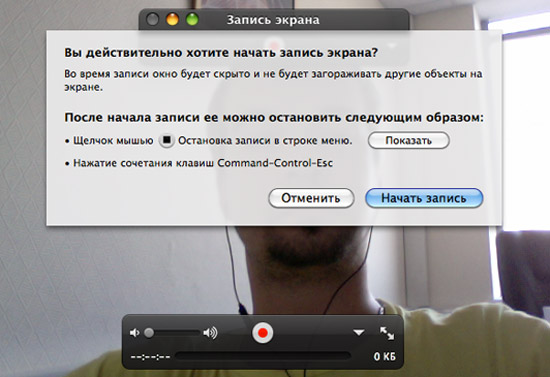Image resolution: width=550 pixels, height=377 pixels.
Task: Click the "Запись экрана" window title
Action: click(x=273, y=20)
